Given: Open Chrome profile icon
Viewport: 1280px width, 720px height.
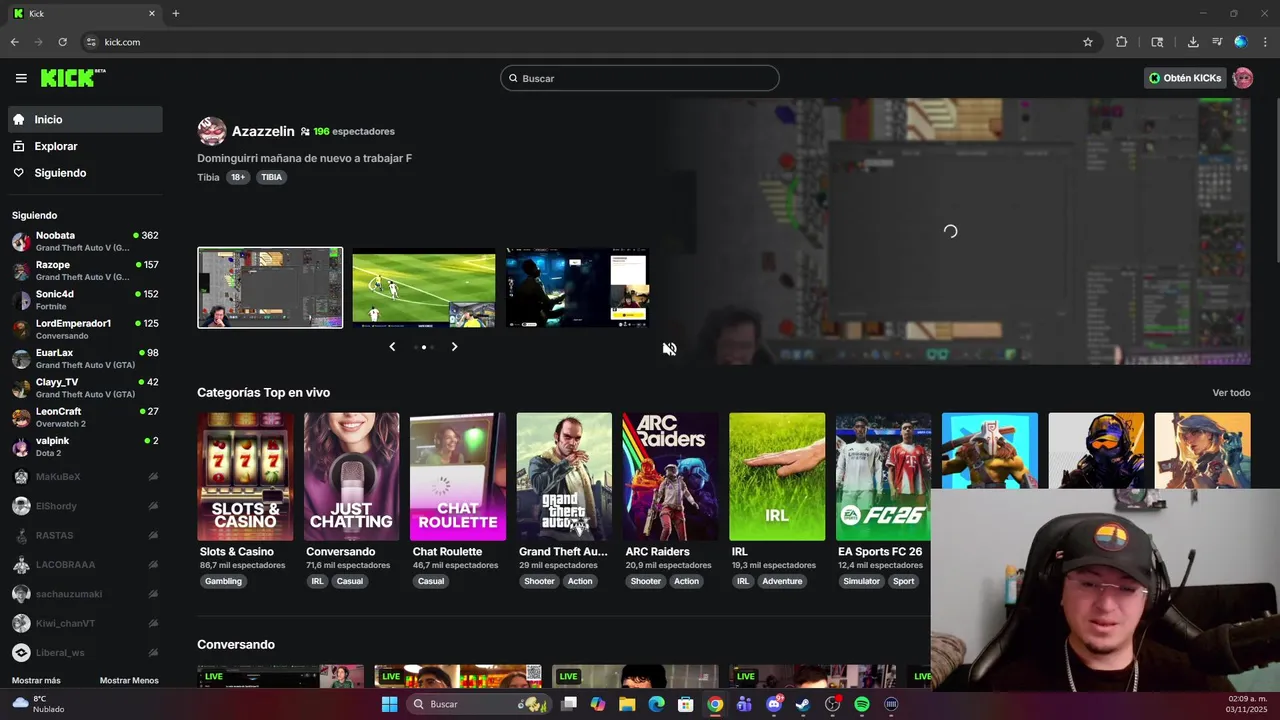Looking at the screenshot, I should tap(1241, 42).
